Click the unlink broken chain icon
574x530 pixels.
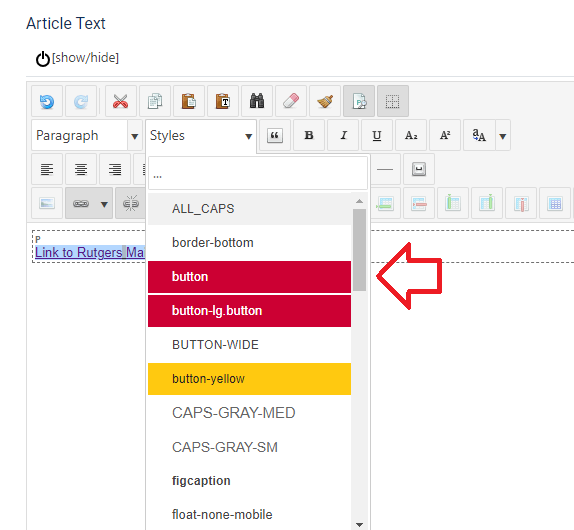131,203
